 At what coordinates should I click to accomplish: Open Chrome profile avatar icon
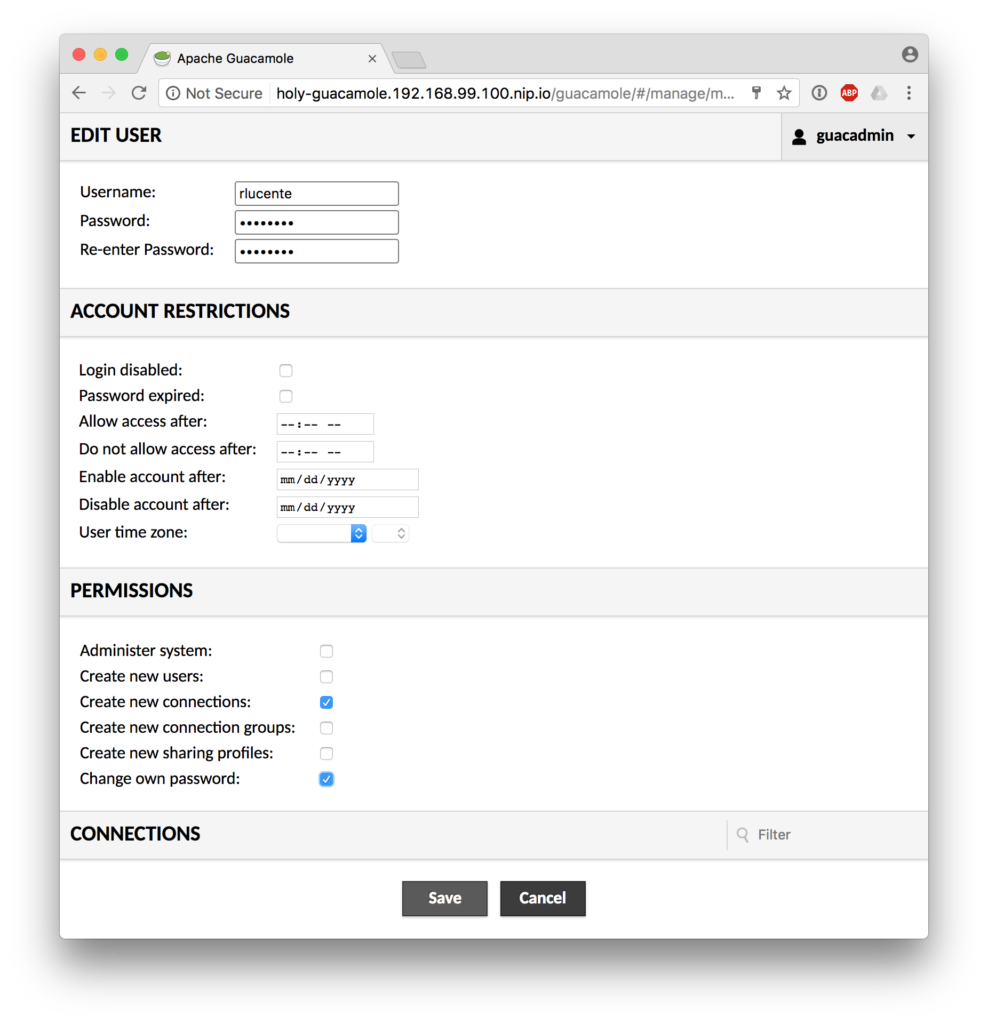point(910,54)
